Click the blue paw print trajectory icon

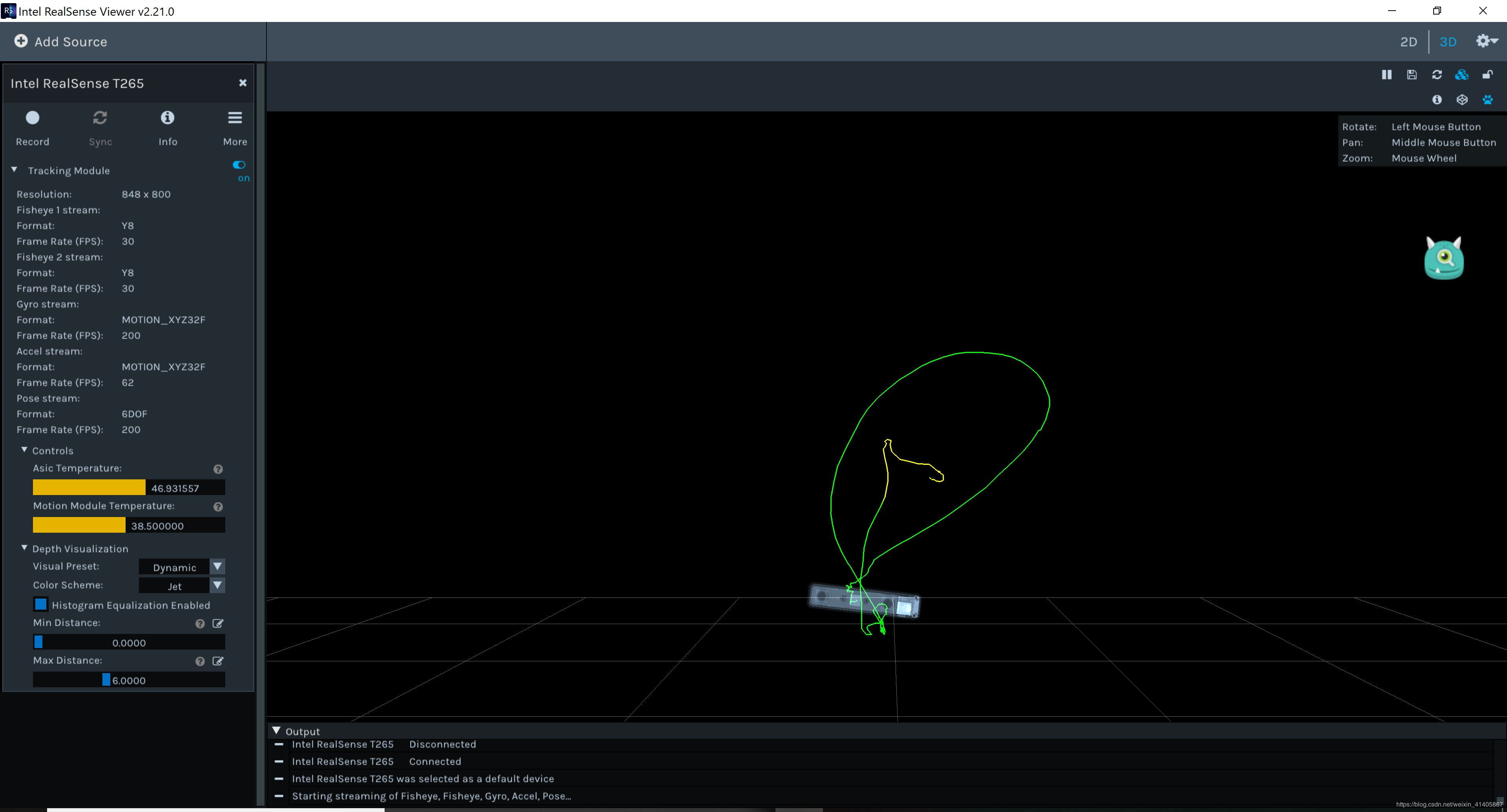click(x=1487, y=100)
